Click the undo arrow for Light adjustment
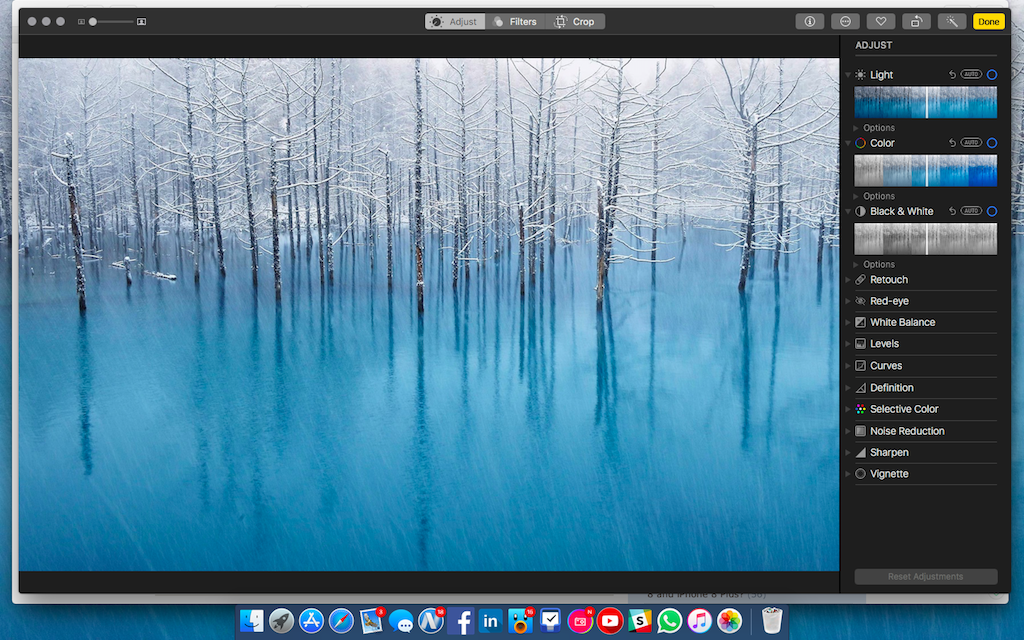The height and width of the screenshot is (640, 1024). (952, 75)
